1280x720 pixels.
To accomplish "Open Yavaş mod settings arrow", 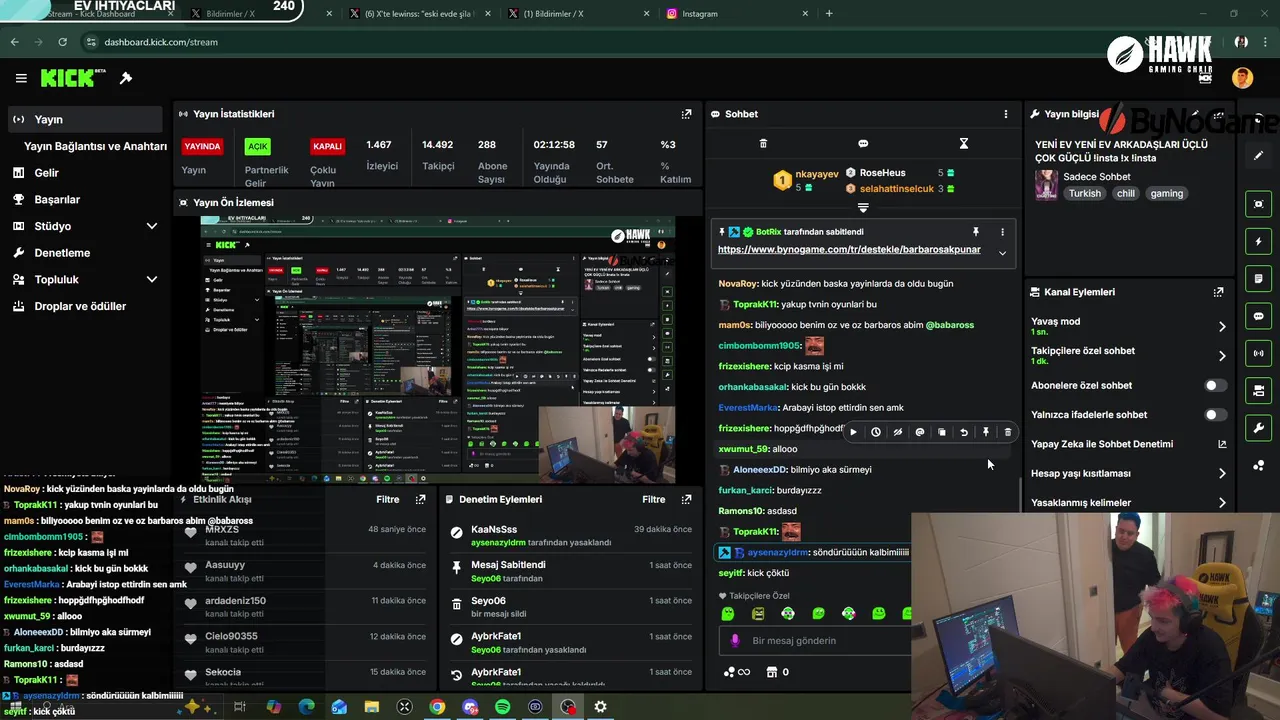I will tap(1221, 327).
